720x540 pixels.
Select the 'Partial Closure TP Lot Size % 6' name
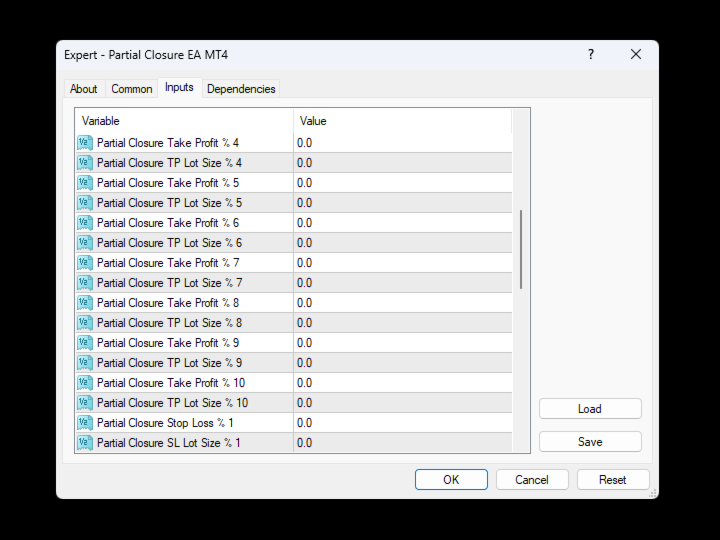tap(169, 243)
